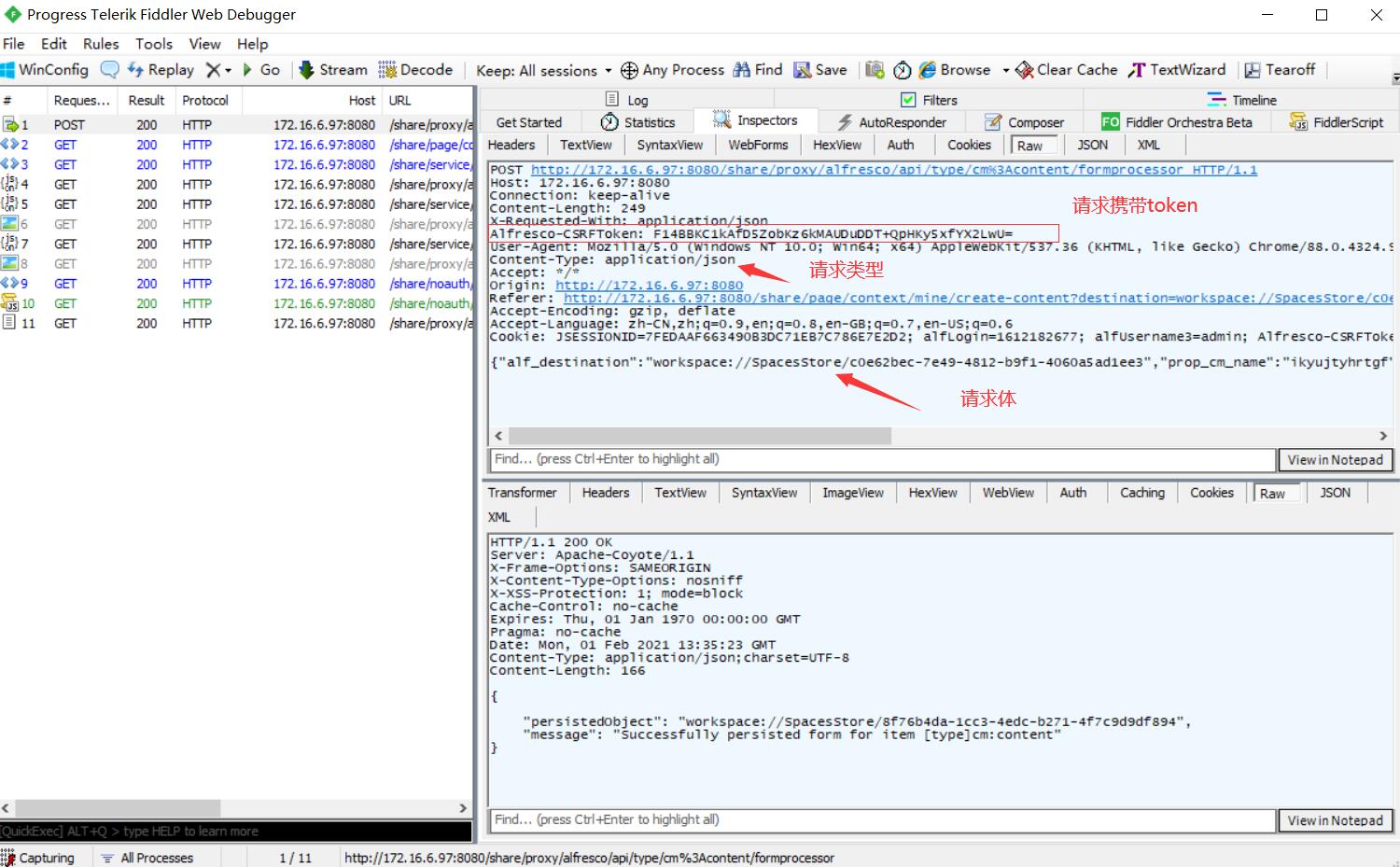Open the Edit menu

[54, 44]
